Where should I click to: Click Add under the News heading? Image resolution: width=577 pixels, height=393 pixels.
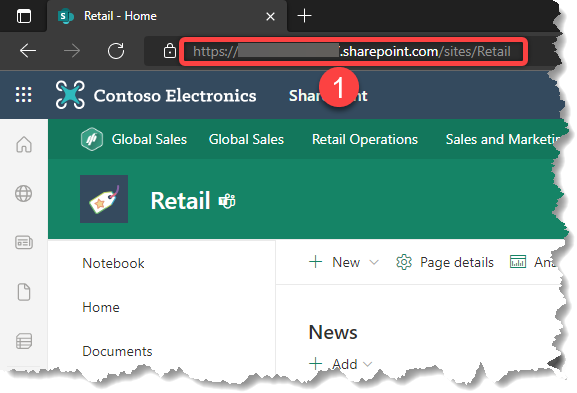(x=333, y=364)
